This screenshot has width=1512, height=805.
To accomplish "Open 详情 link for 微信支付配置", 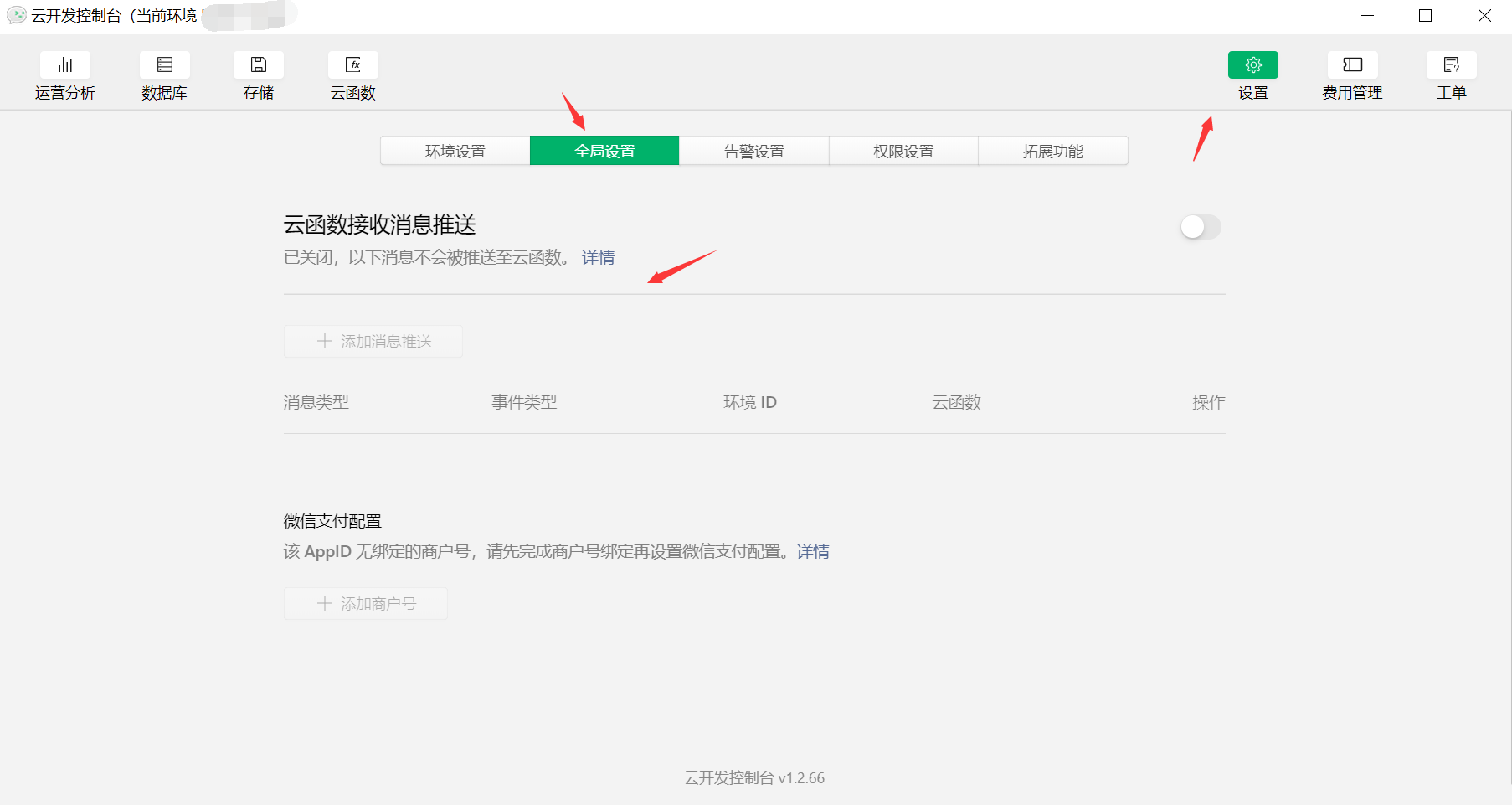I will [x=813, y=552].
